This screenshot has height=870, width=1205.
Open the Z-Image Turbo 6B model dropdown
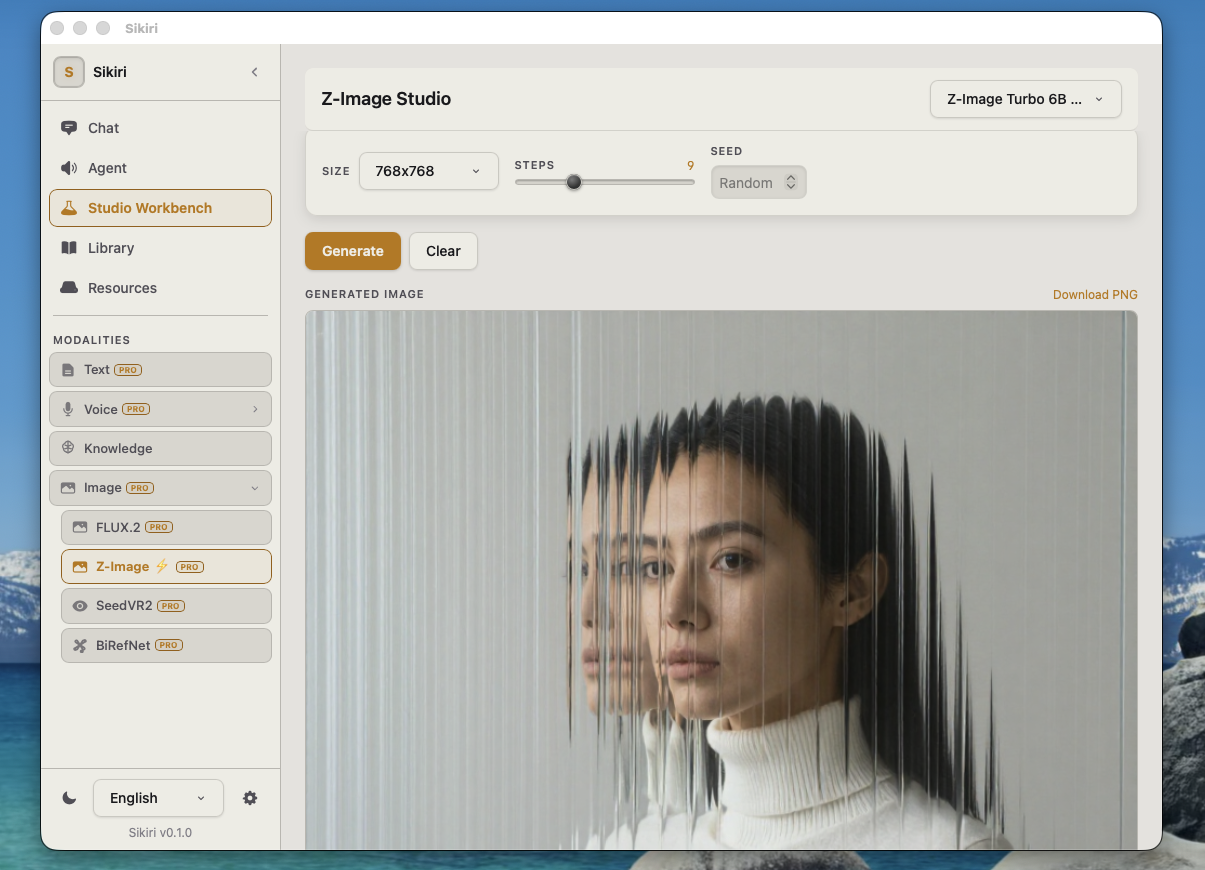pyautogui.click(x=1026, y=99)
